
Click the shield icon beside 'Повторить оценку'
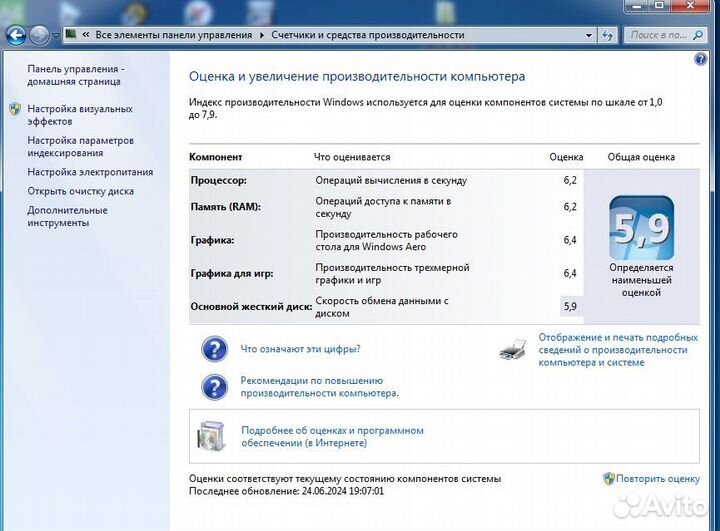click(608, 479)
